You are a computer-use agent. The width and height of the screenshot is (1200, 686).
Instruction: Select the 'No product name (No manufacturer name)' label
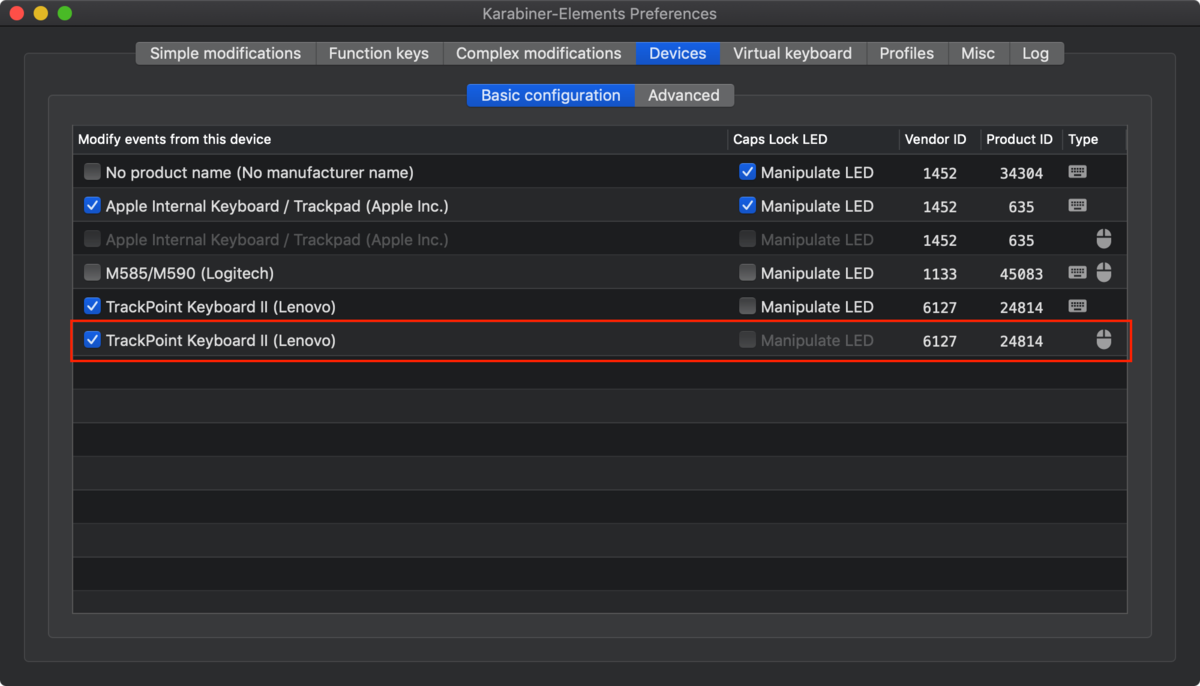259,172
